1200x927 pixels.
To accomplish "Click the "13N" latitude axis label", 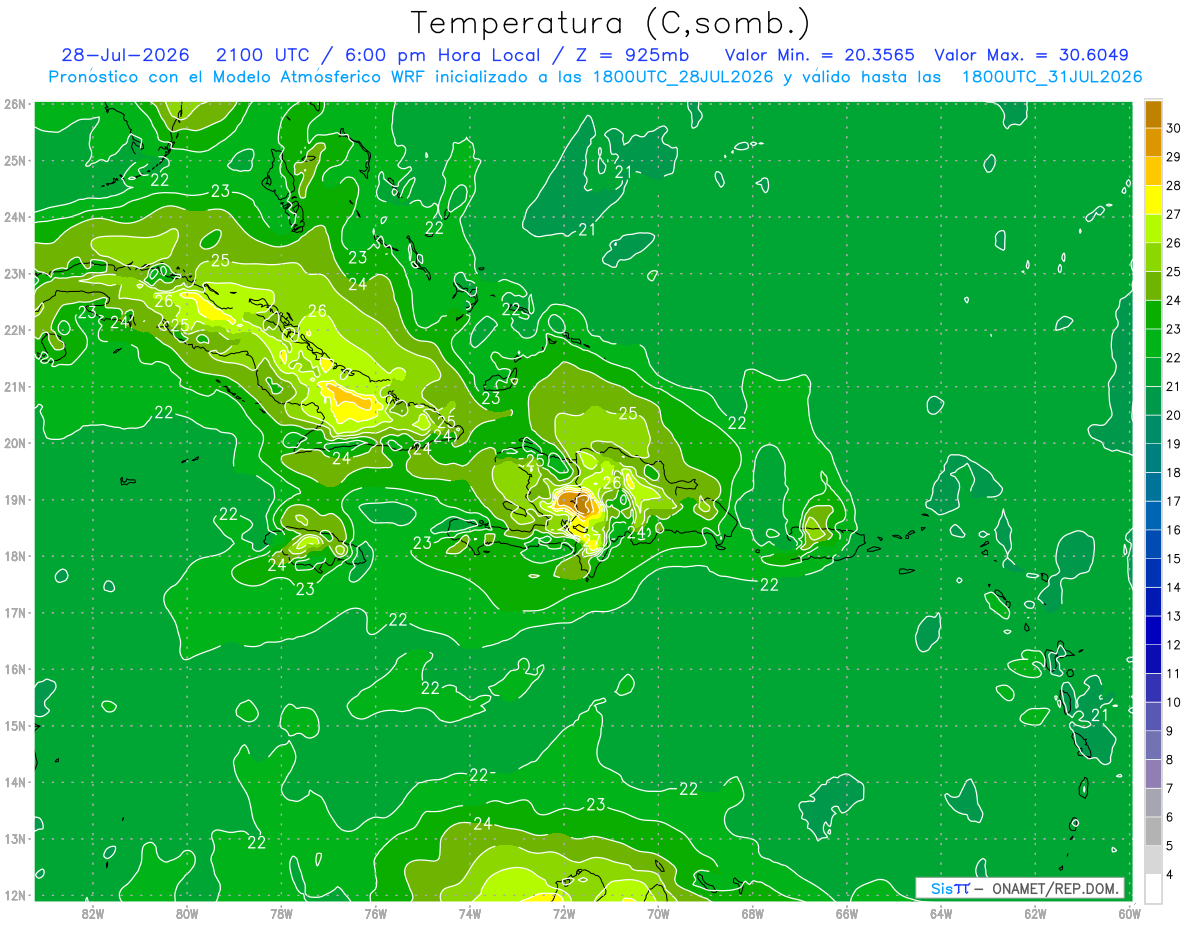I will click(x=14, y=839).
